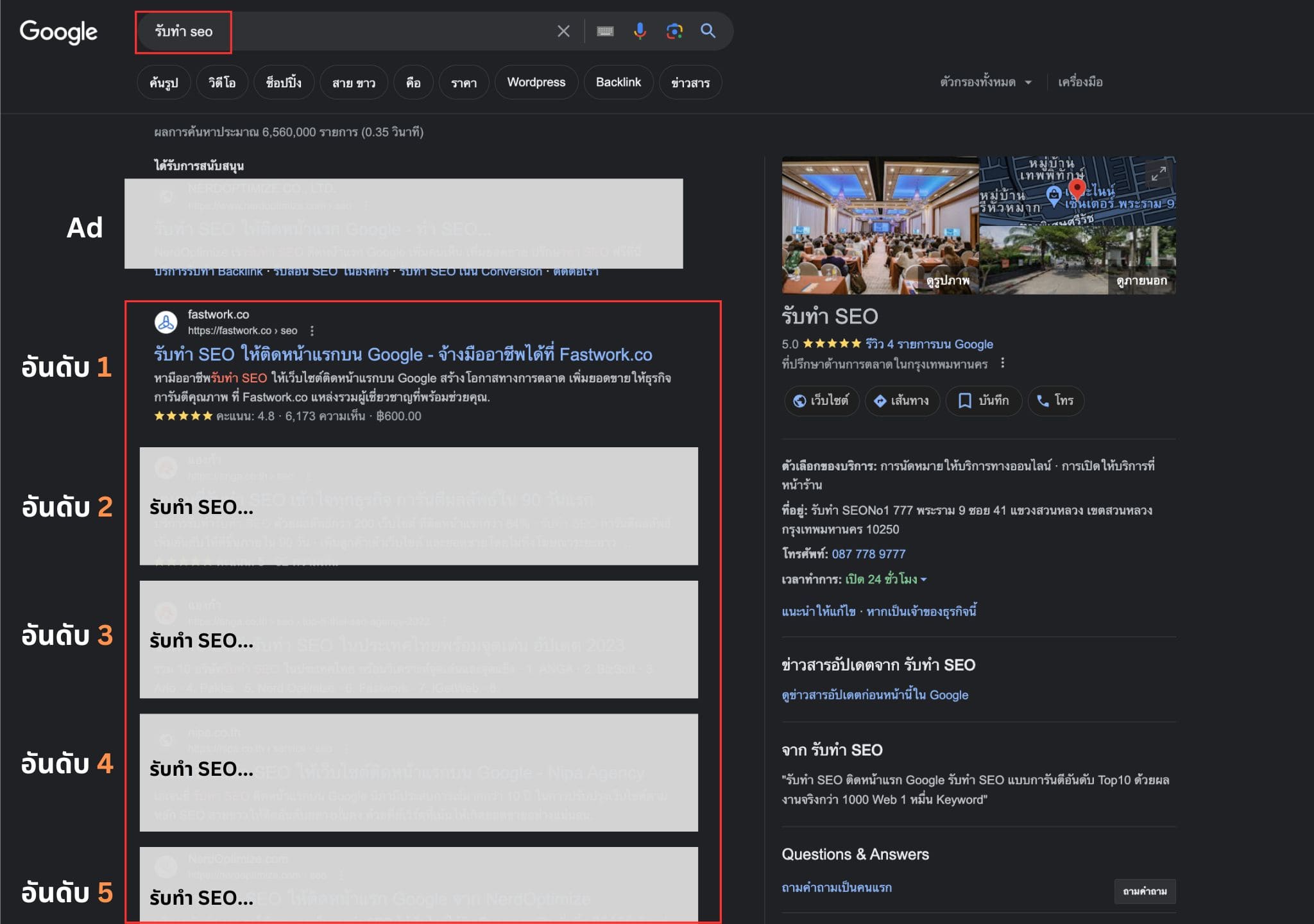Click the บันทึก save button
This screenshot has width=1314, height=924.
coord(984,400)
